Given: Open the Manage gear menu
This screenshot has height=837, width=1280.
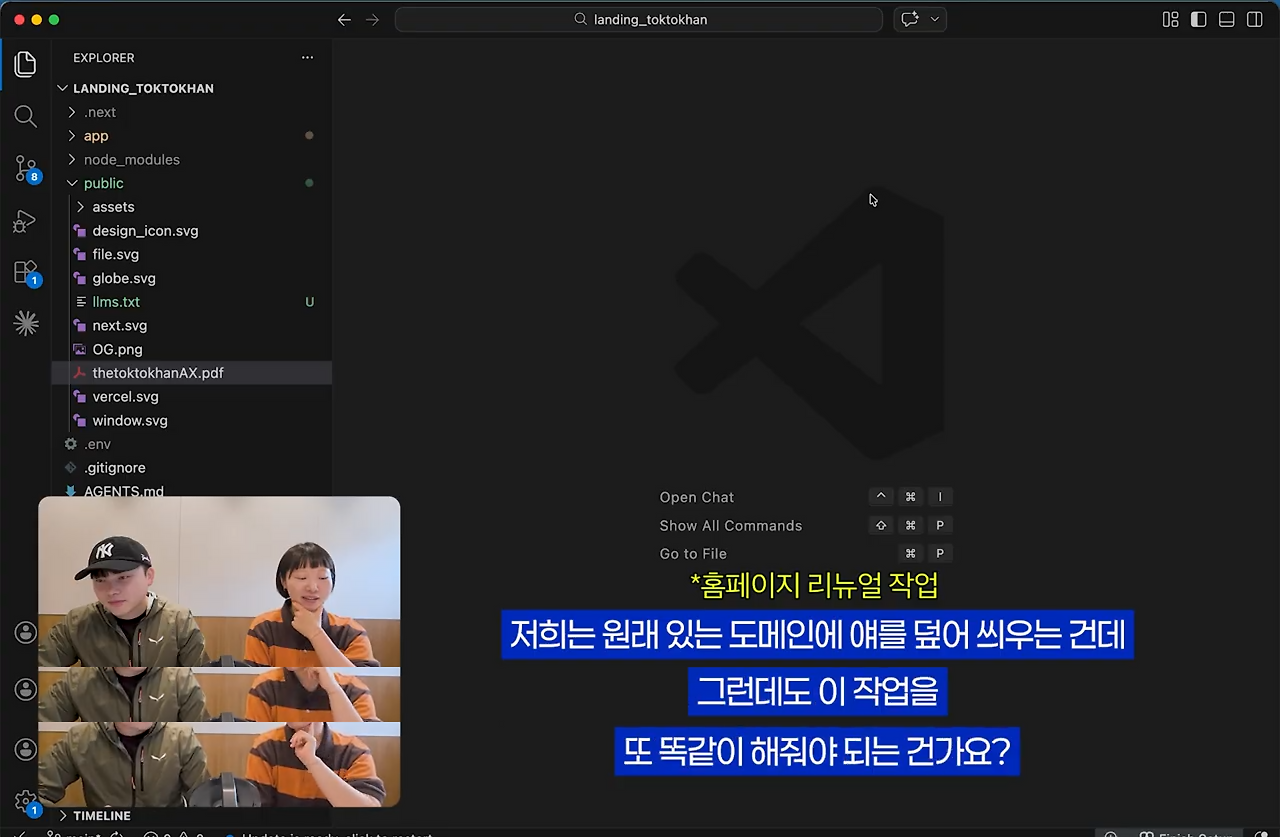Looking at the screenshot, I should (x=26, y=801).
